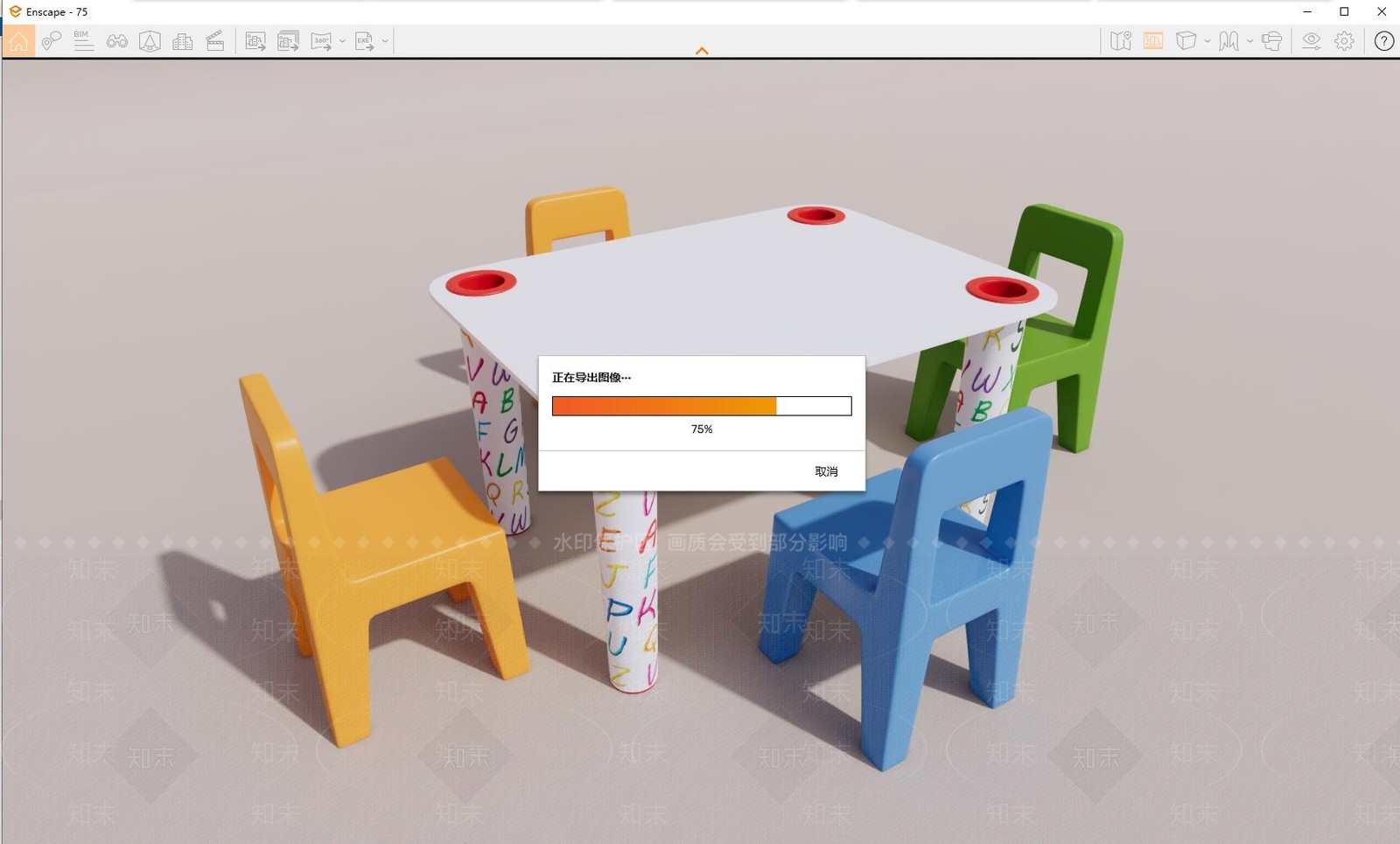Collapse toolbar with orange chevron arrow
The height and width of the screenshot is (844, 1400).
point(702,52)
